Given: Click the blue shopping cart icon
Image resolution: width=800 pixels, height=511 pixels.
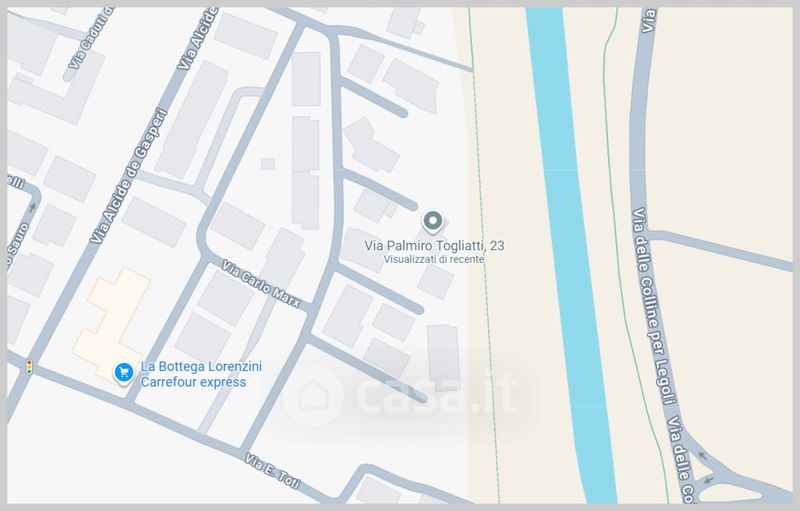Looking at the screenshot, I should [123, 372].
